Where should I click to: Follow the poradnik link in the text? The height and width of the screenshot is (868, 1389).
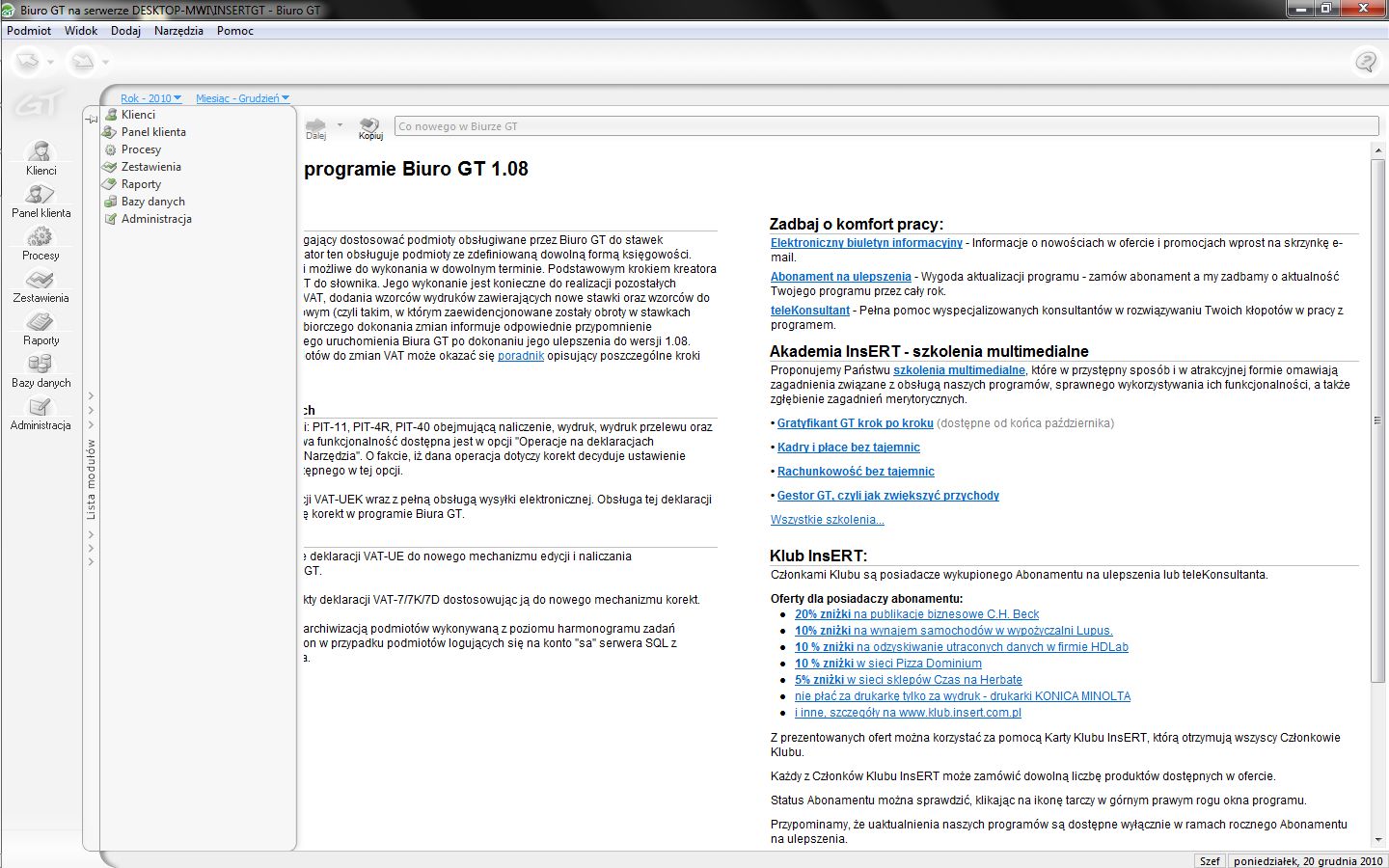click(x=521, y=356)
